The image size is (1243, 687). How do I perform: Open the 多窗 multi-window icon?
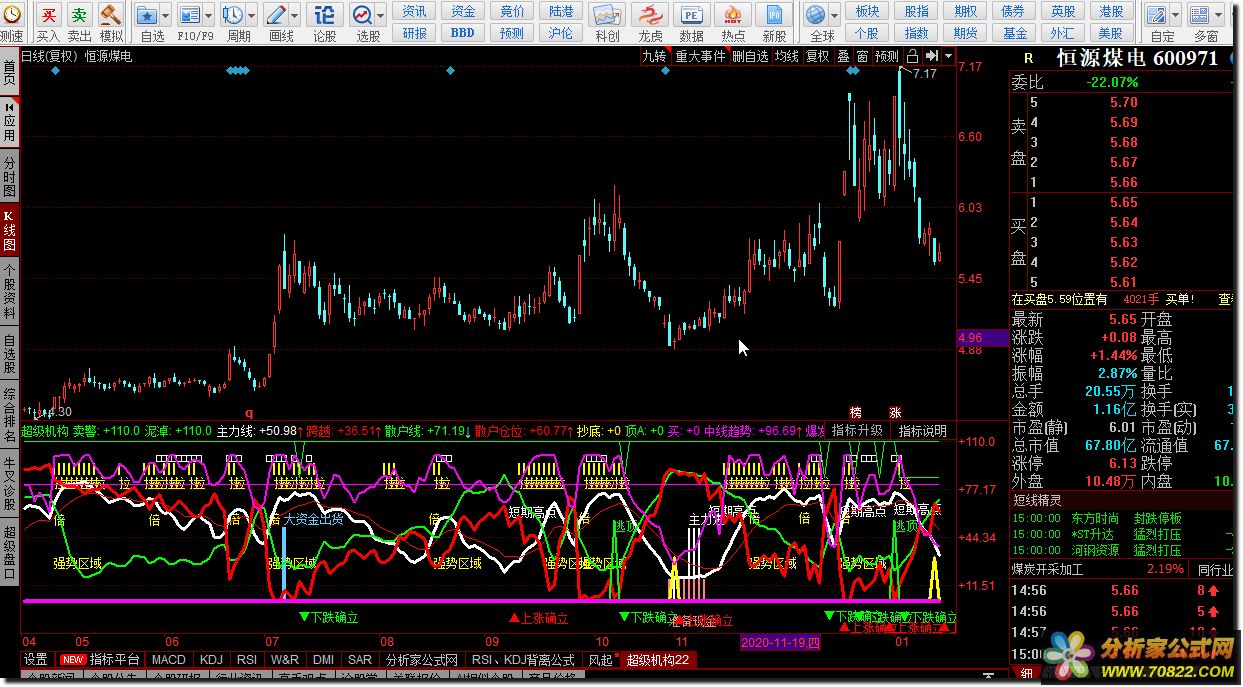(1200, 16)
